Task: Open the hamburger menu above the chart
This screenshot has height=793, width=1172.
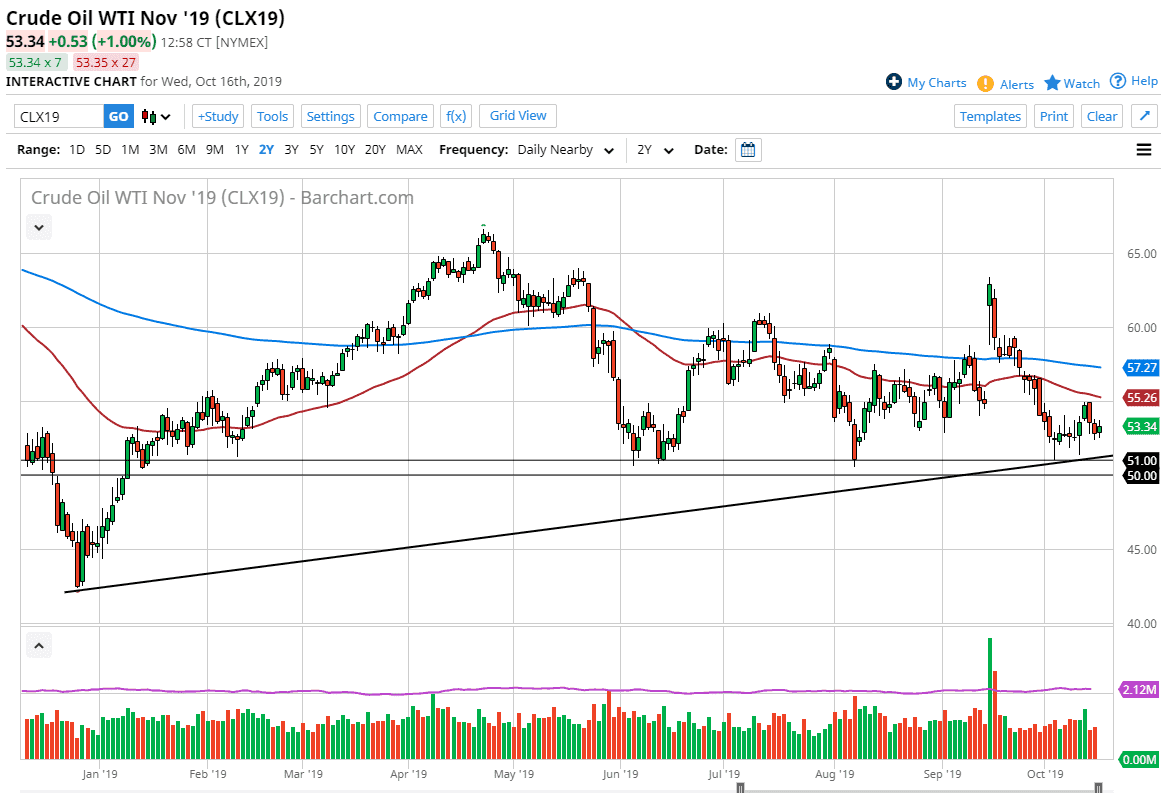Action: point(1143,149)
